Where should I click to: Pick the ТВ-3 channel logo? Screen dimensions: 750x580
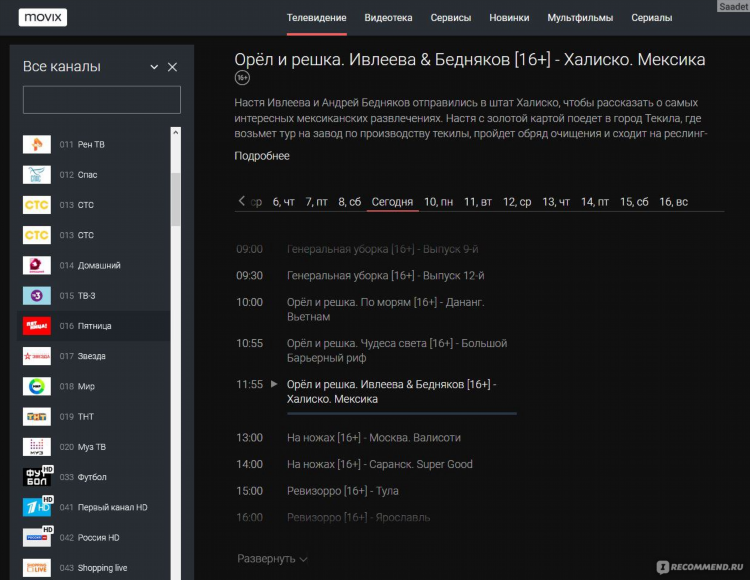click(37, 295)
